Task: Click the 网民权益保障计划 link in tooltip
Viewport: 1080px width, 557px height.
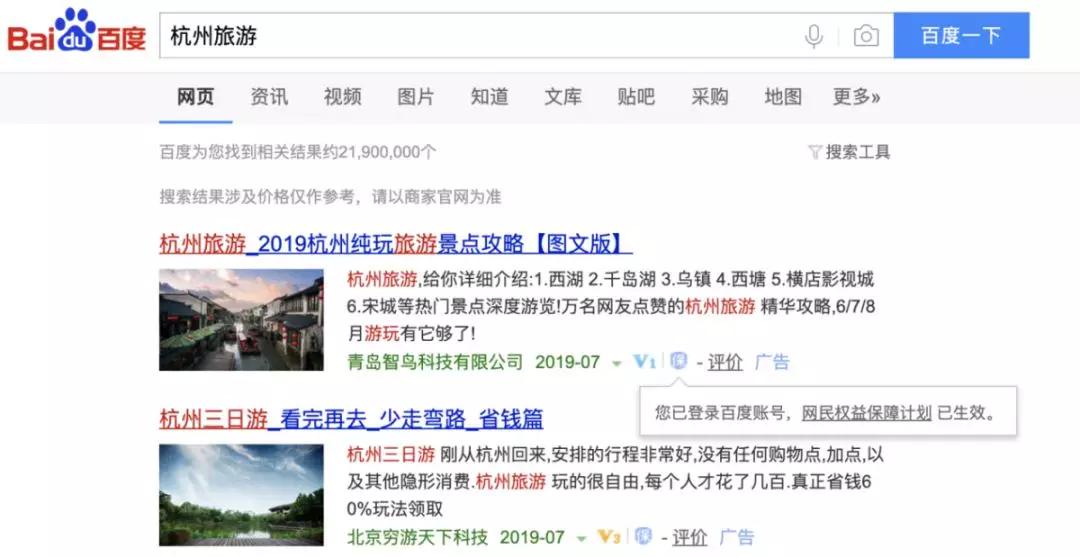Action: click(866, 412)
